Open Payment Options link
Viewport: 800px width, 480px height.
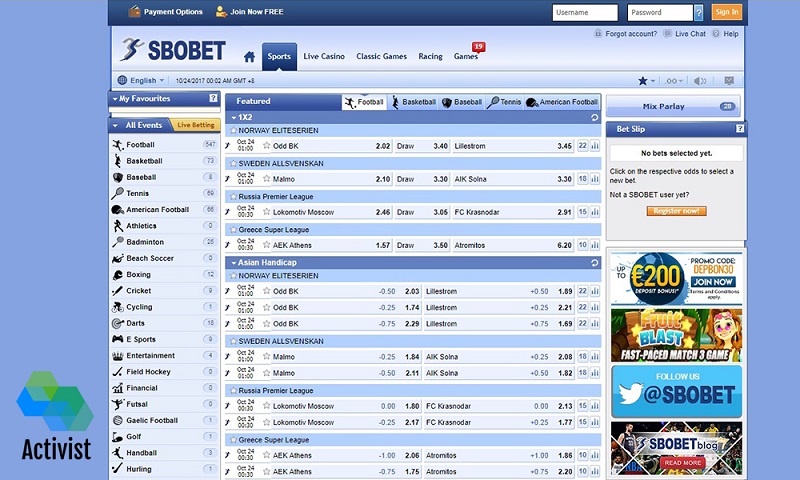[x=166, y=12]
